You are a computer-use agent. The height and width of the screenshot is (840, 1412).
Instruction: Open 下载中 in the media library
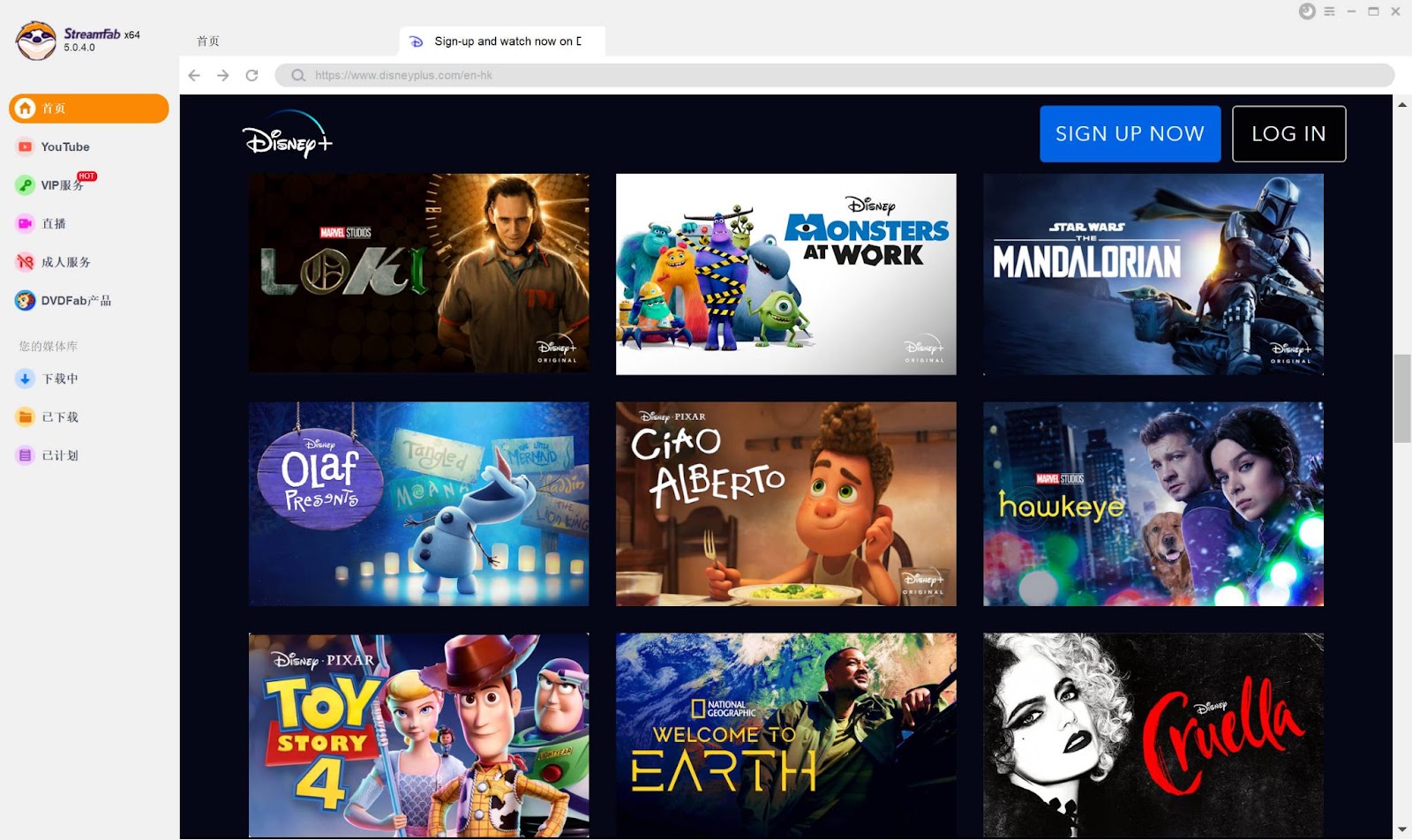point(89,379)
